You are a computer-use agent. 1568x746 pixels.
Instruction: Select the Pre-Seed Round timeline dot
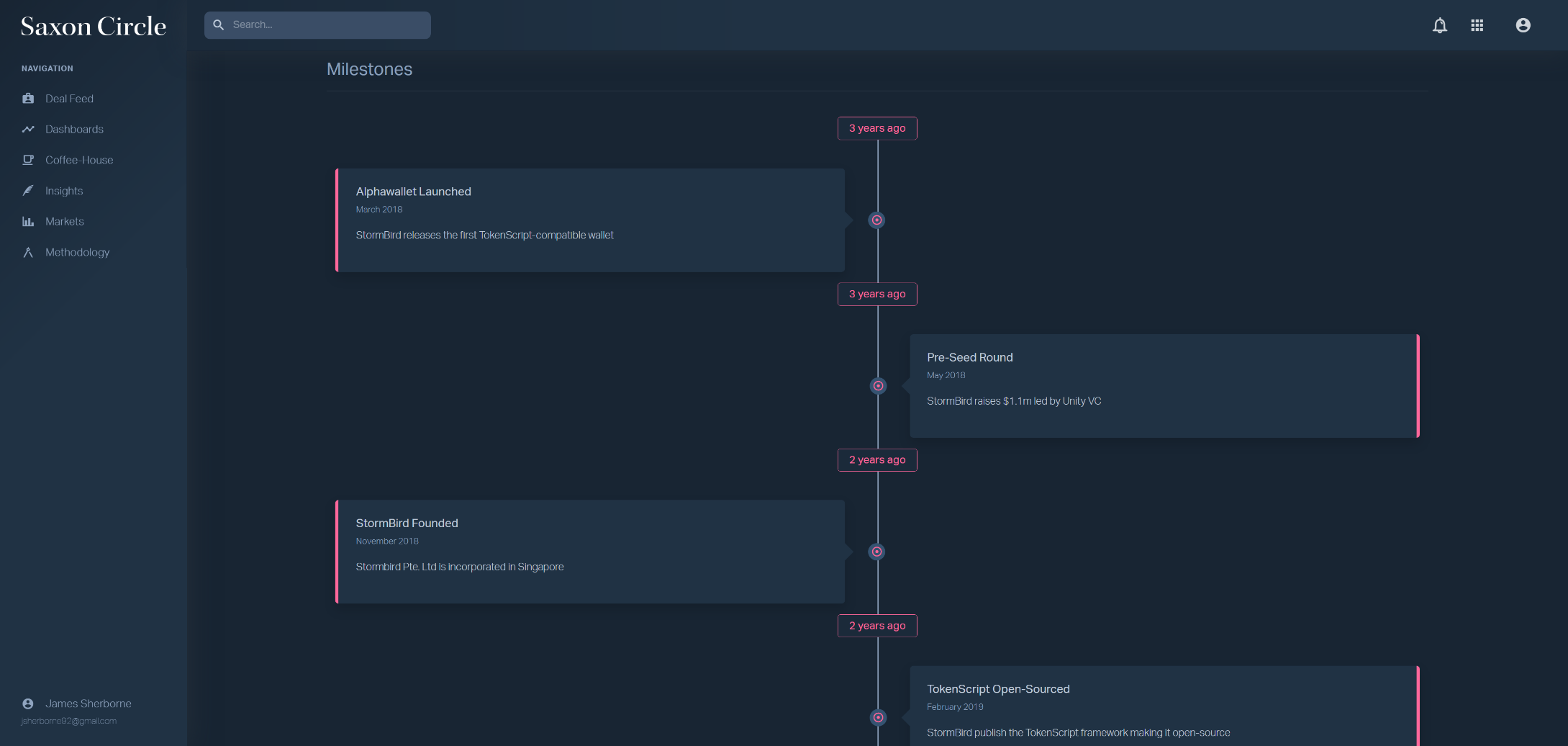[878, 386]
